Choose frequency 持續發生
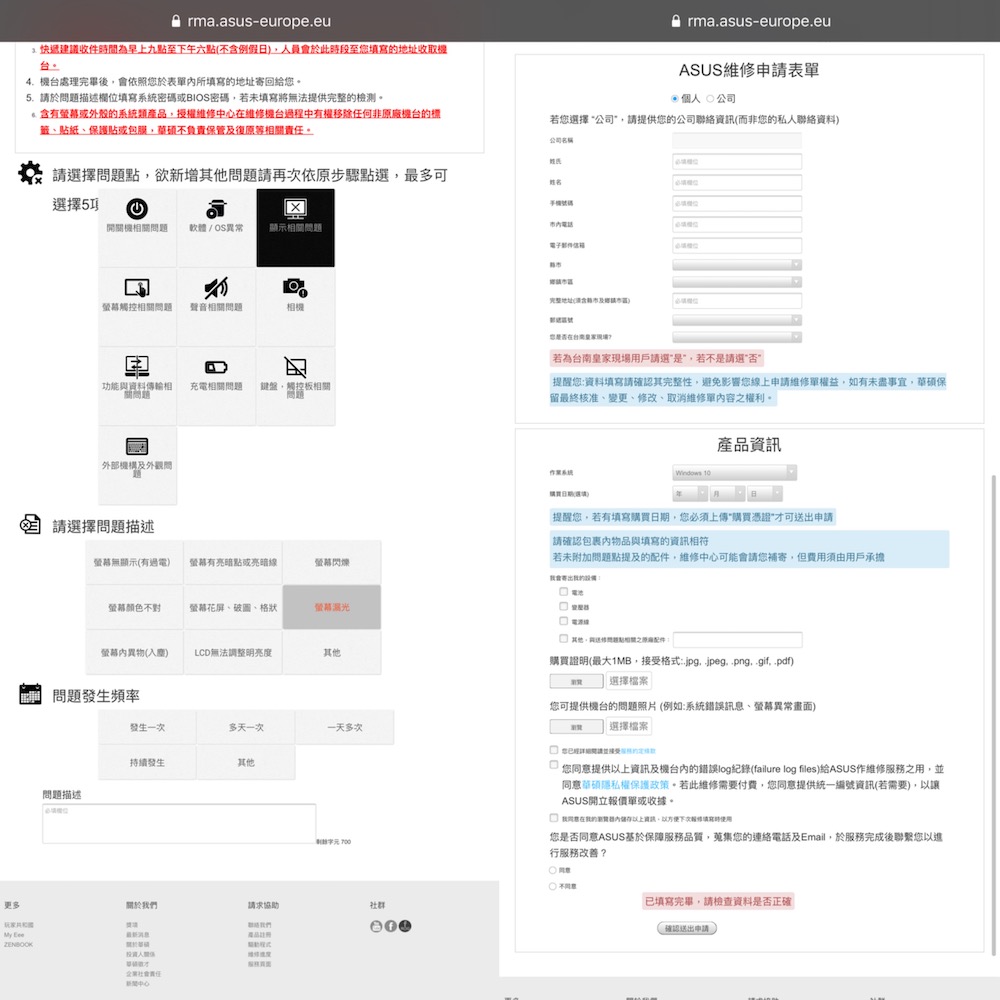The width and height of the screenshot is (1000, 1000). 147,762
